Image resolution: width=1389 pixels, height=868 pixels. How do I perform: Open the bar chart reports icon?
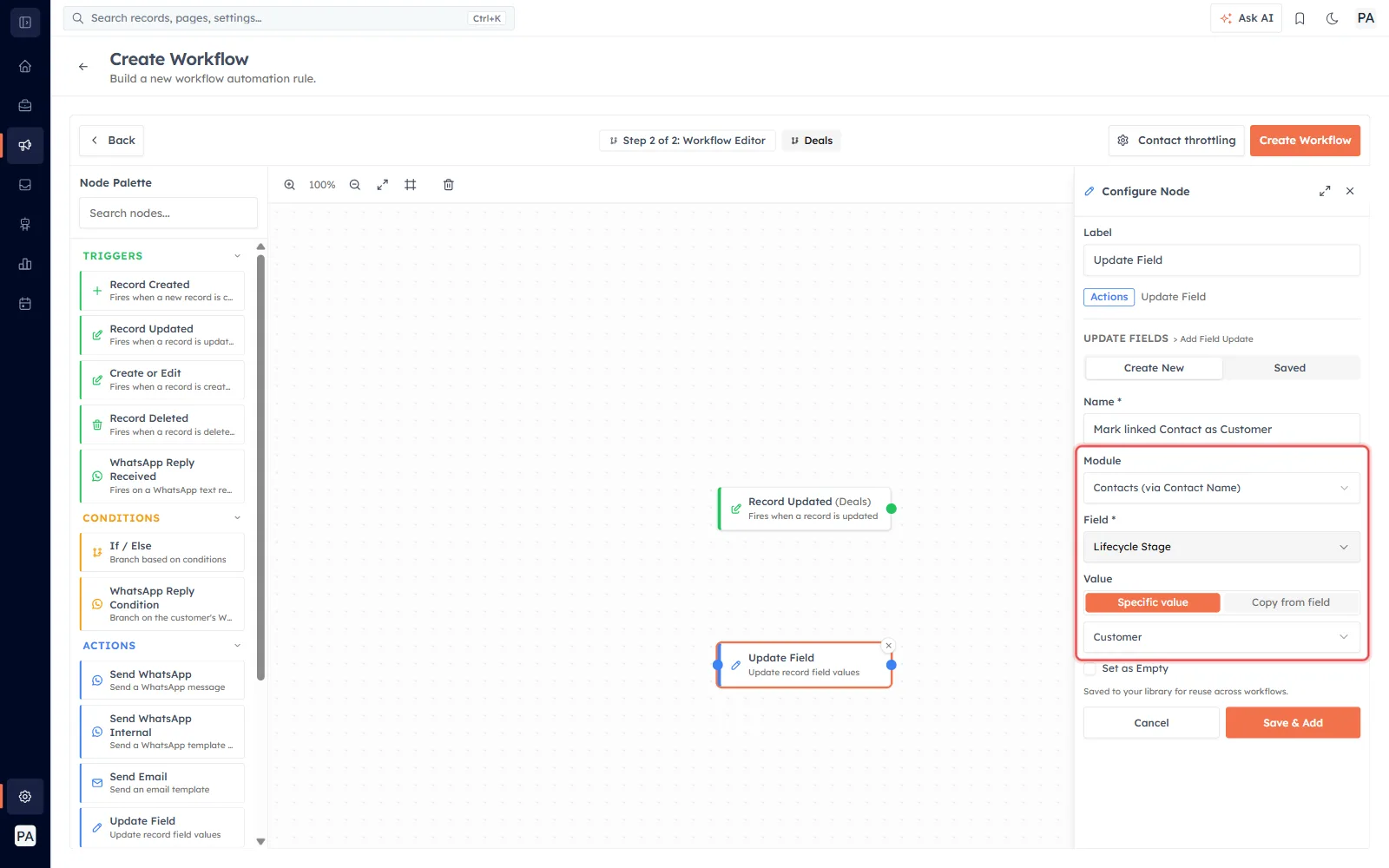pos(25,264)
